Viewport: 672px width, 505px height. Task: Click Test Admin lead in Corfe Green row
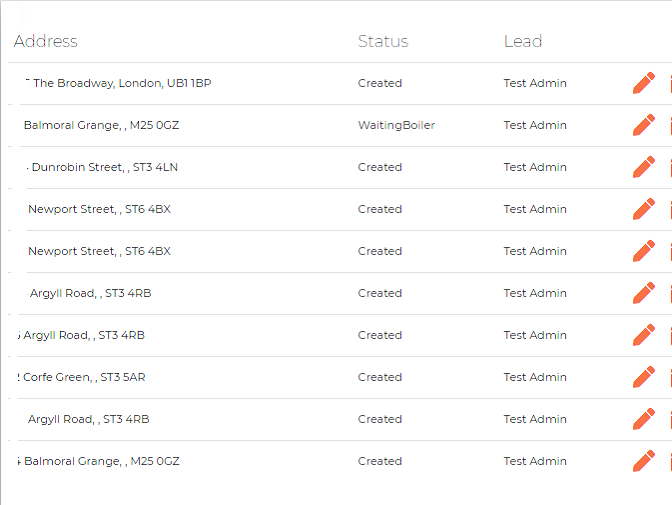click(x=535, y=377)
